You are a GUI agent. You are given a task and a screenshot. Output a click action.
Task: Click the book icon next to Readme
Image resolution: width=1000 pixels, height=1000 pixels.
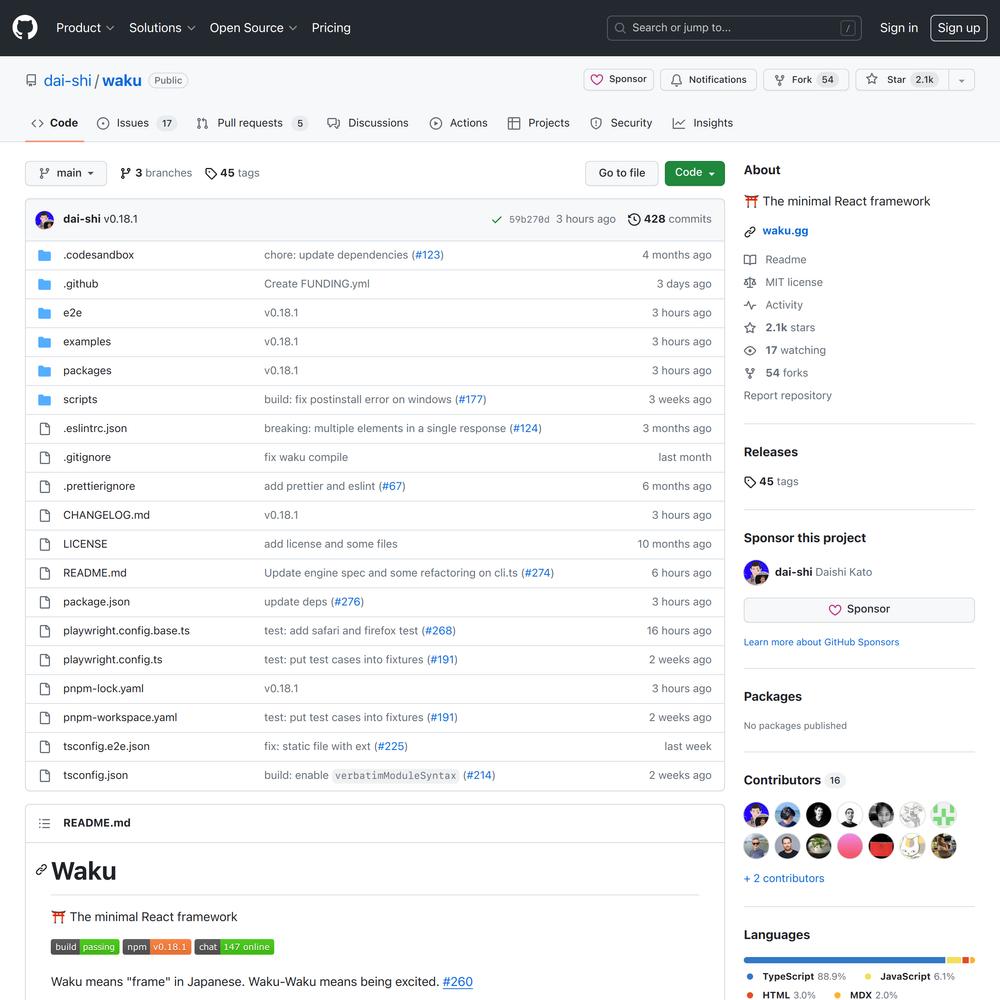coord(750,260)
